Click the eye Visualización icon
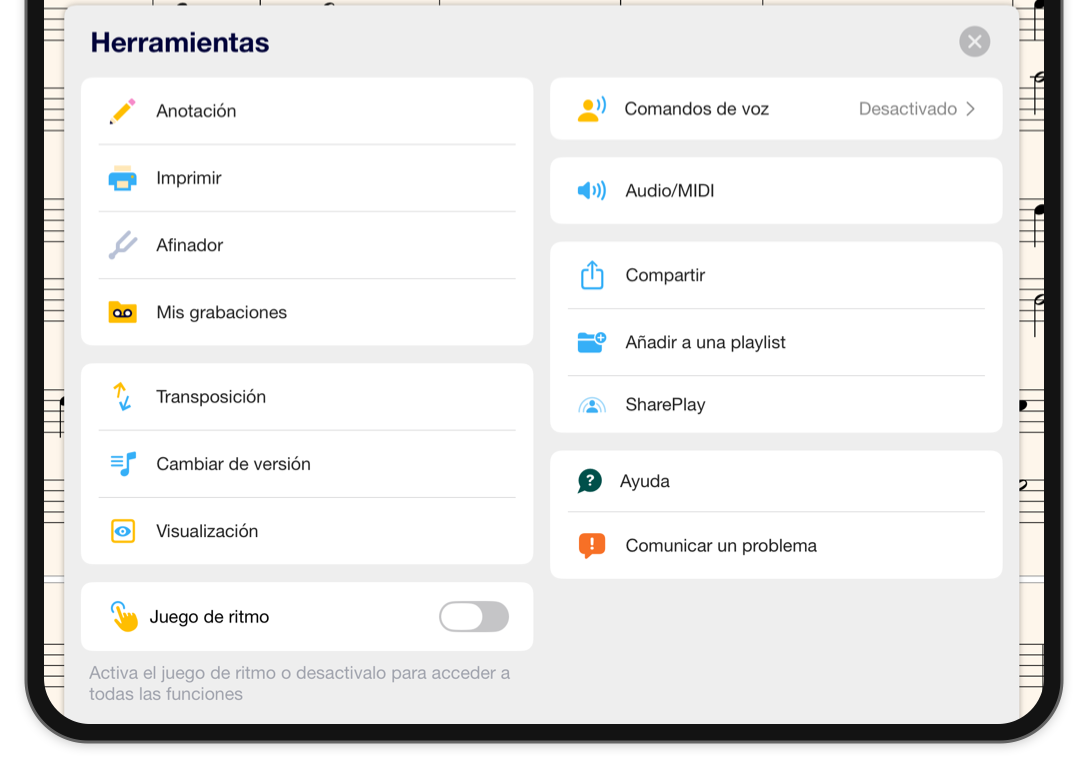 click(x=123, y=531)
